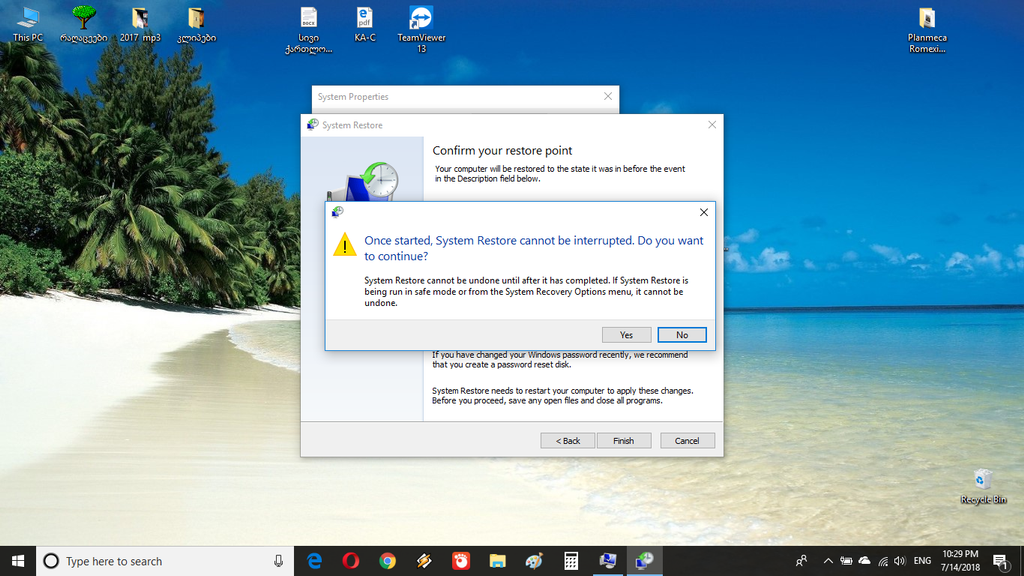Viewport: 1024px width, 576px height.
Task: Select the Recycle Bin icon
Action: point(983,487)
